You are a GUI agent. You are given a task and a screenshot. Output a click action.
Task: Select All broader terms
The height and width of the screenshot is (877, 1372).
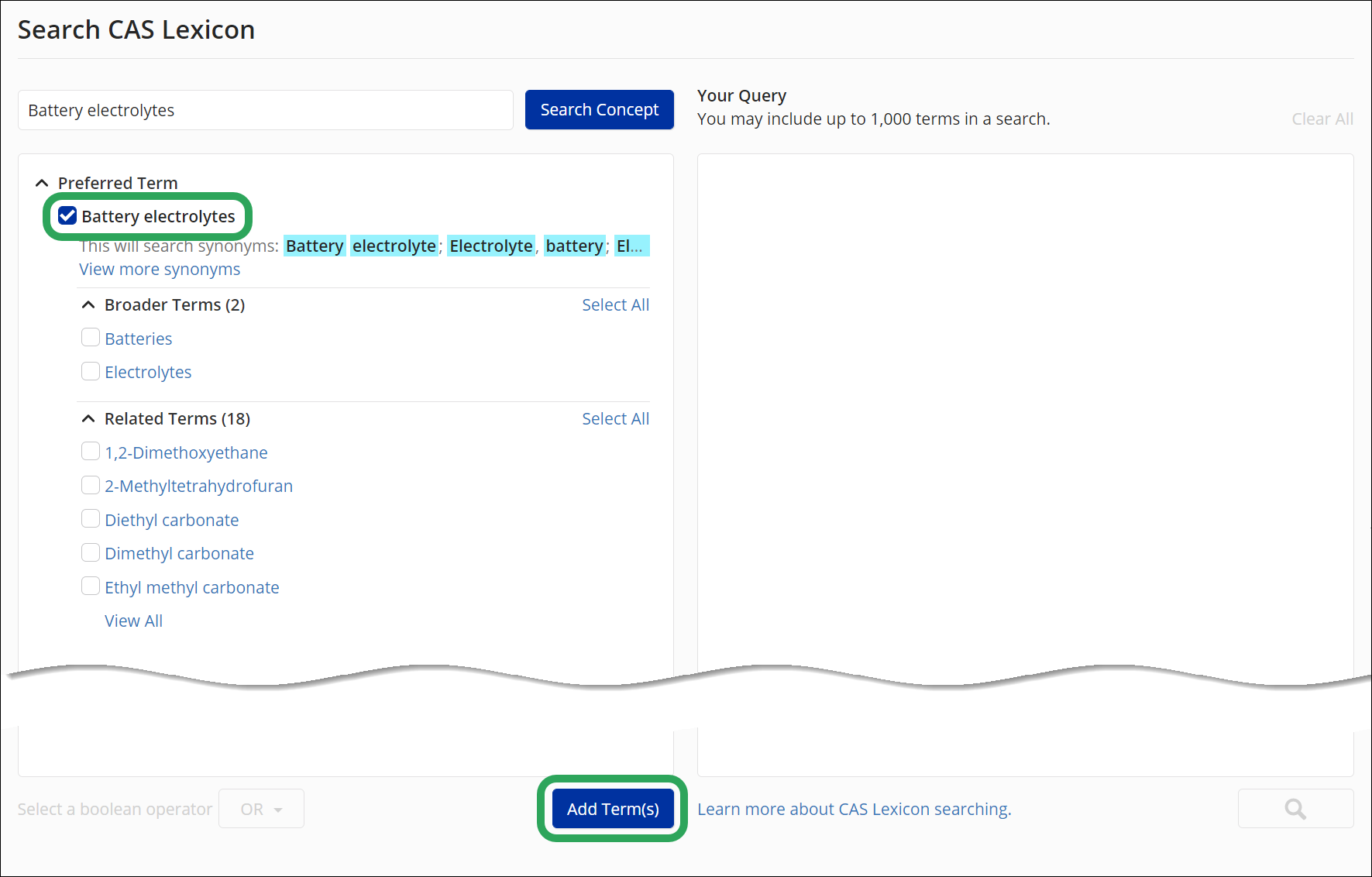(615, 305)
